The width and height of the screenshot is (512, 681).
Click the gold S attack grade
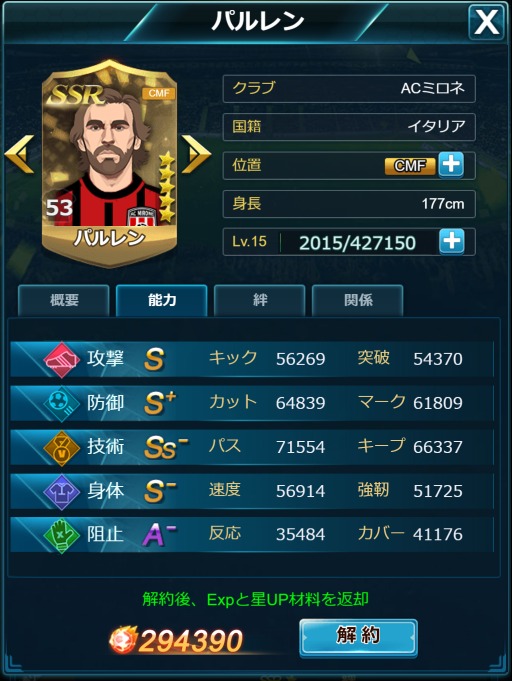click(x=154, y=360)
